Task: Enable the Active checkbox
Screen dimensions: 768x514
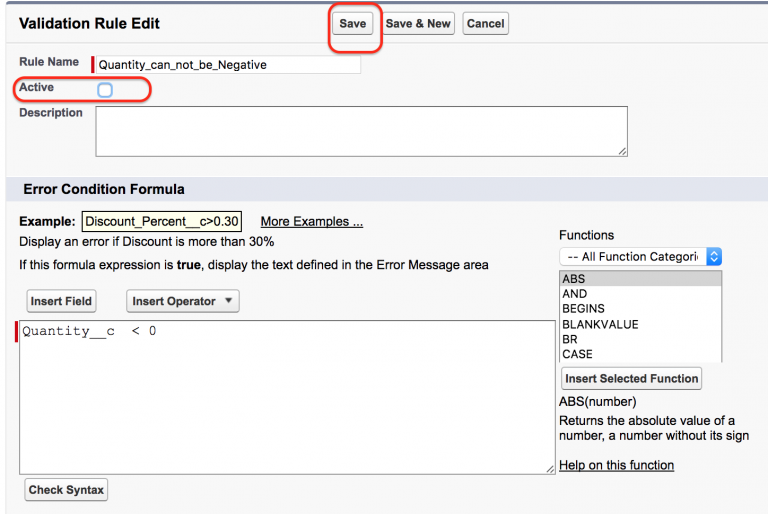Action: coord(105,90)
